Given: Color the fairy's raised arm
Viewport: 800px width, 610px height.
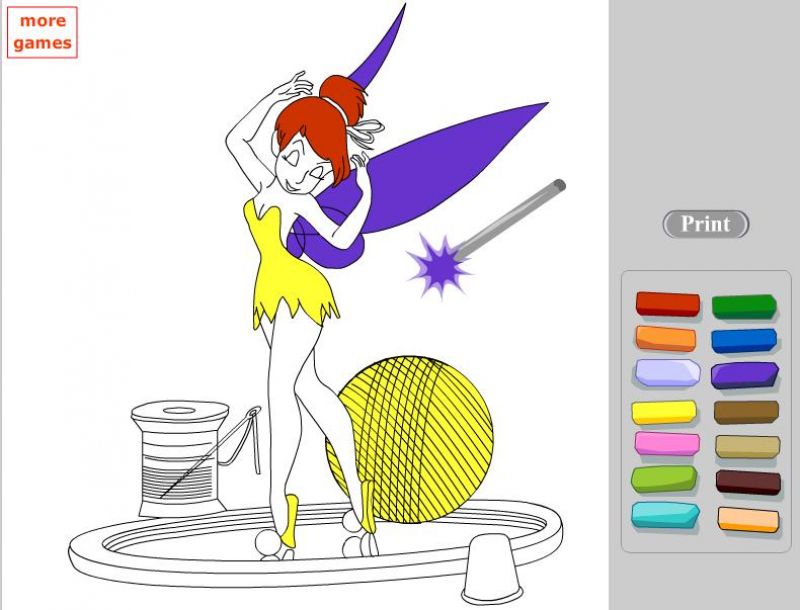Looking at the screenshot, I should 250,138.
